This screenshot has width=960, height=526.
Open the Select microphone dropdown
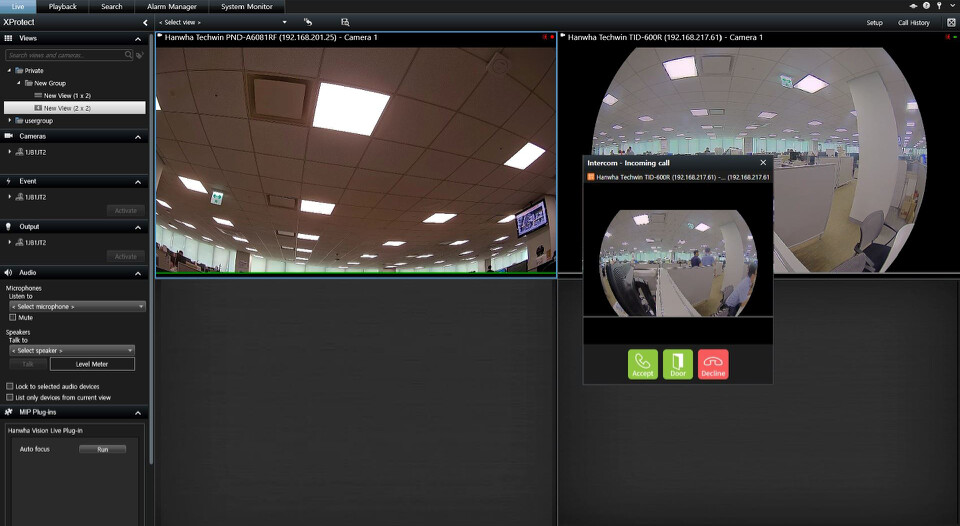pyautogui.click(x=78, y=306)
